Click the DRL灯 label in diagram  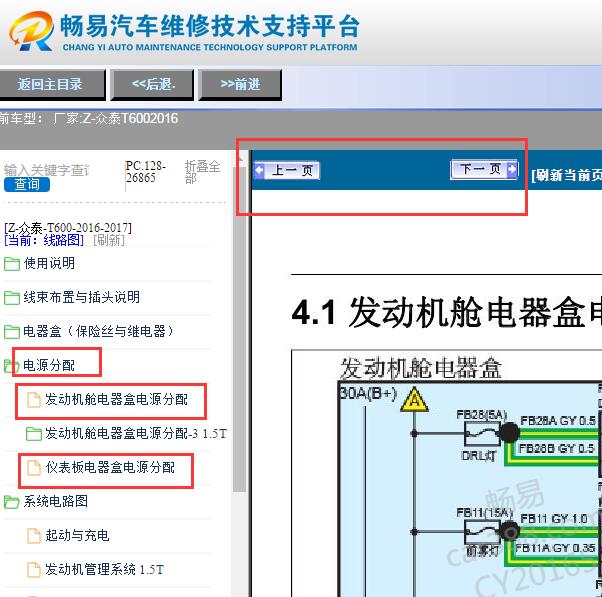tap(479, 456)
